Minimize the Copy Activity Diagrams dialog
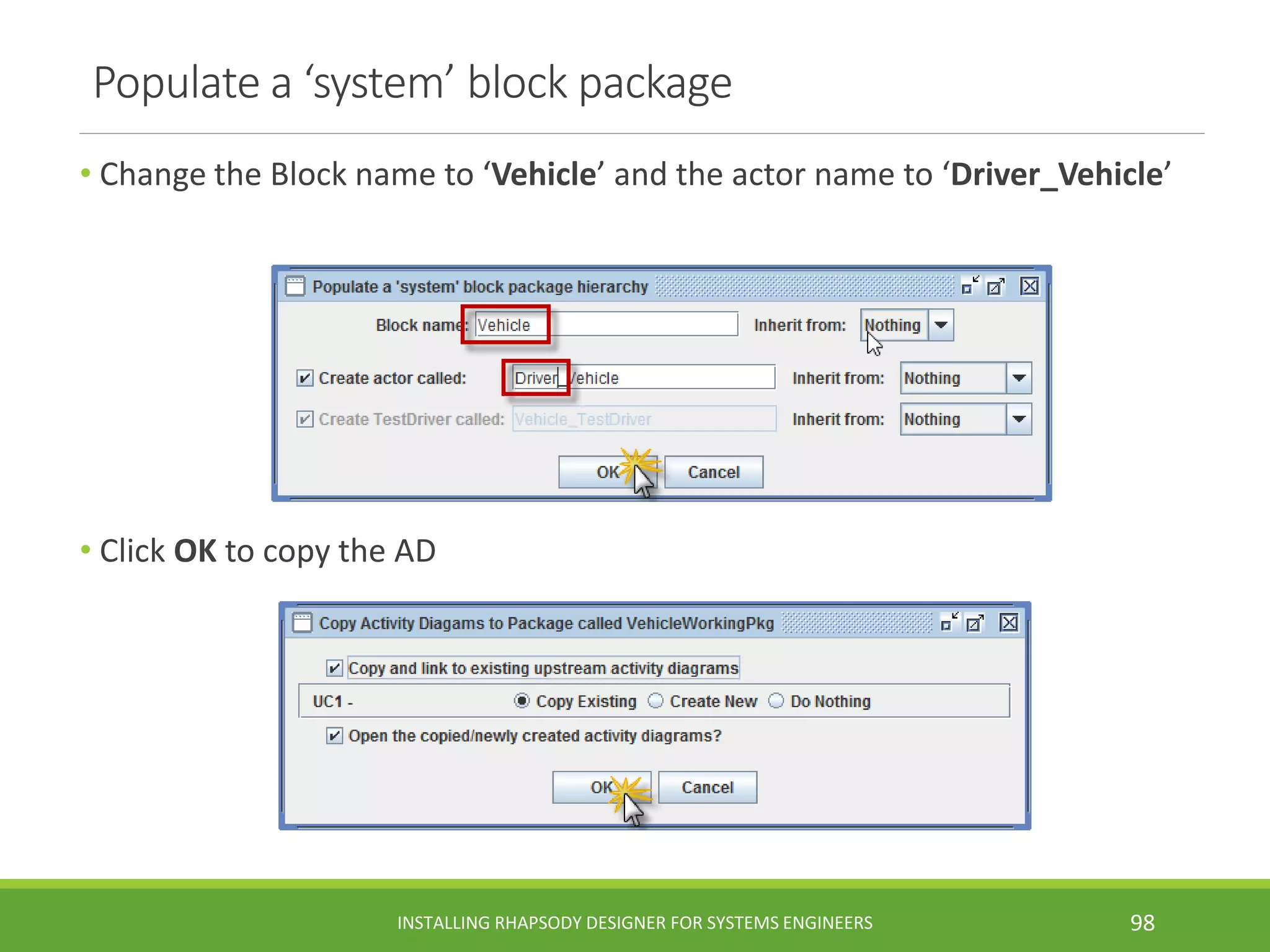The height and width of the screenshot is (952, 1270). point(949,622)
